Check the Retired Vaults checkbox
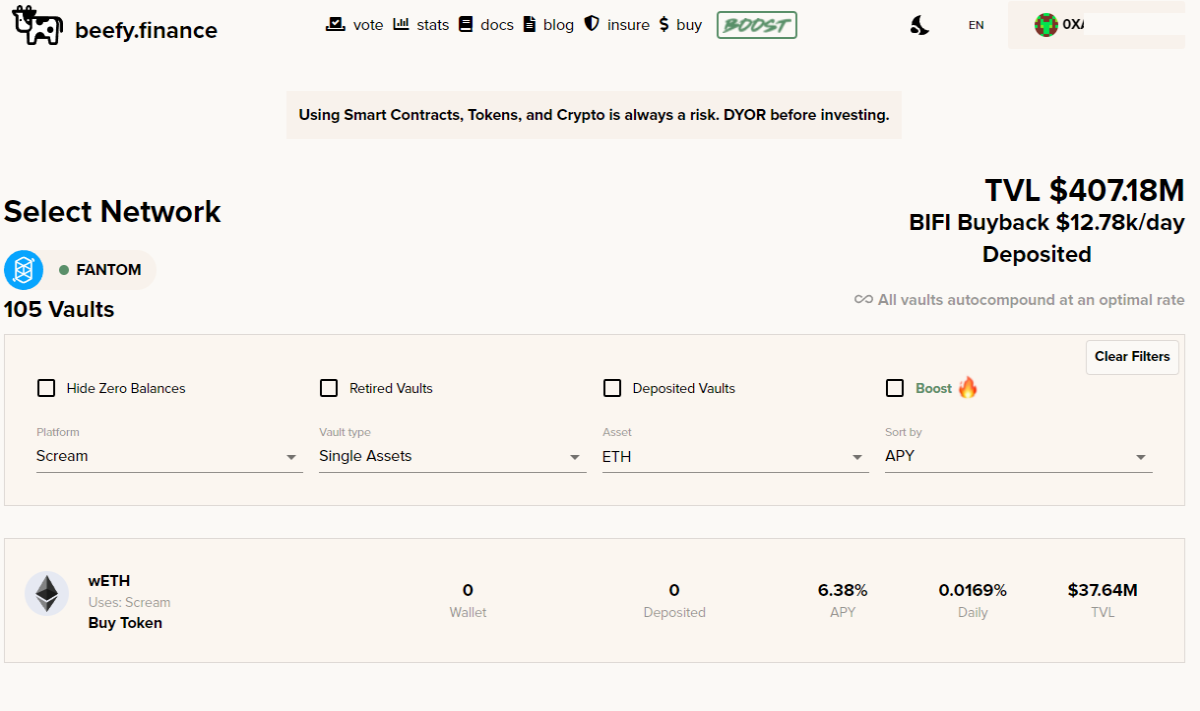Screen dimensions: 1200x711 (x=329, y=388)
